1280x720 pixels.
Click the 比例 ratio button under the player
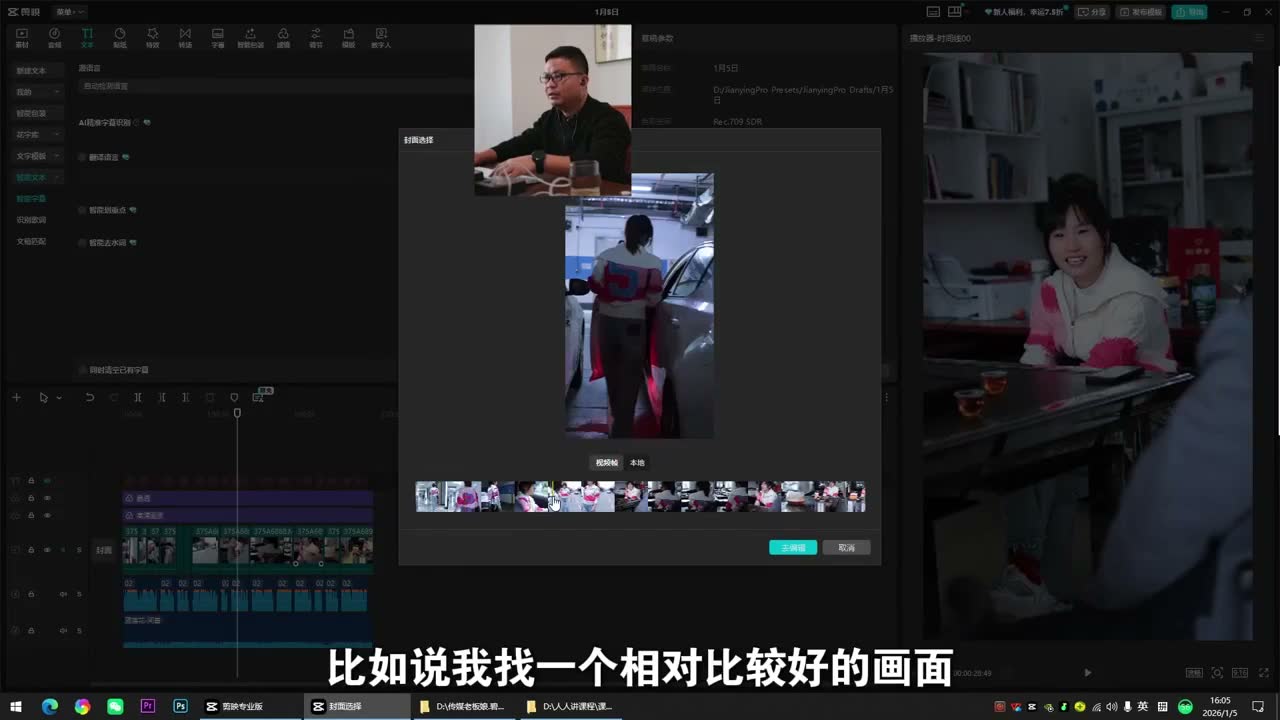tap(1239, 673)
